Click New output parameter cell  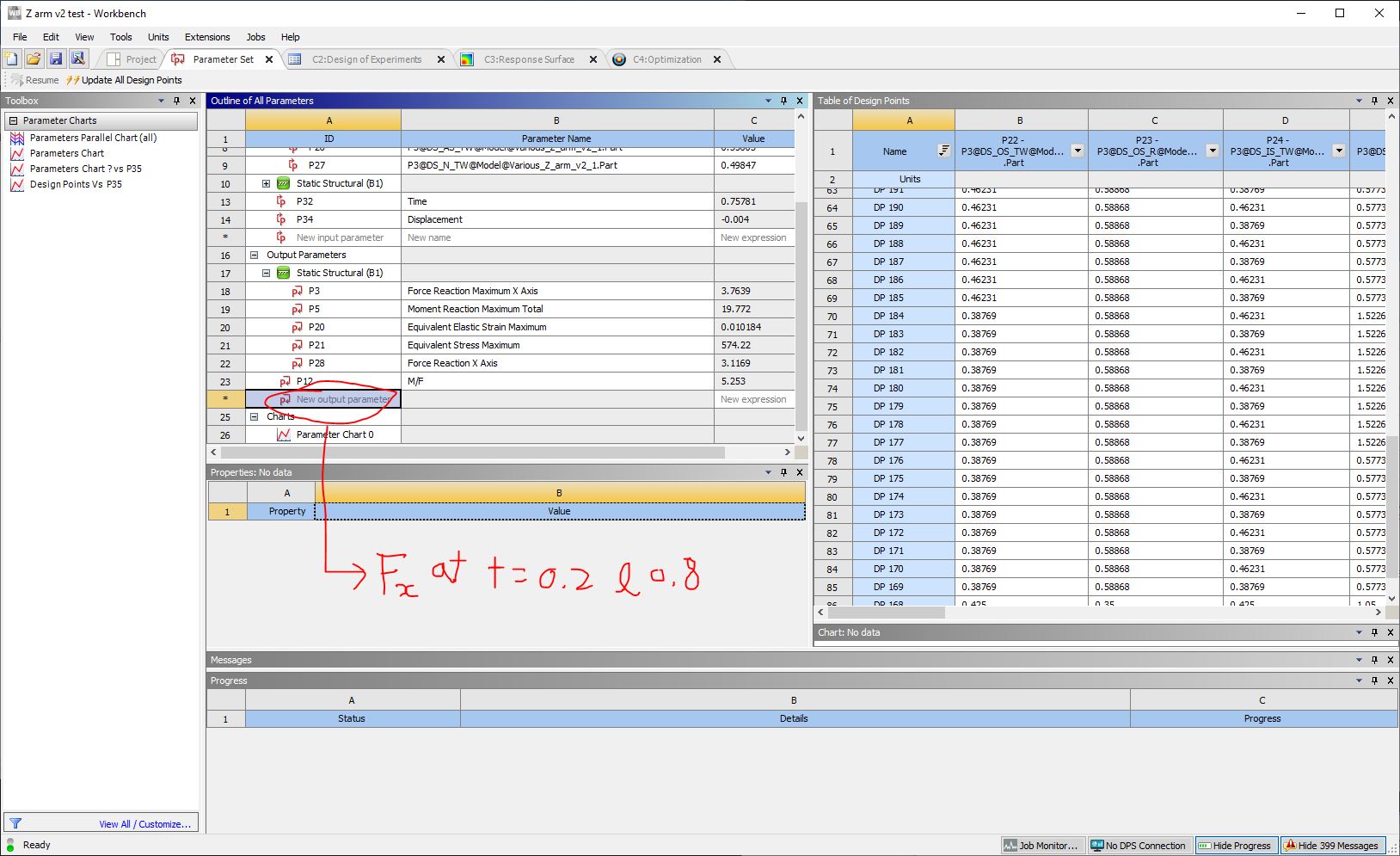(x=323, y=399)
